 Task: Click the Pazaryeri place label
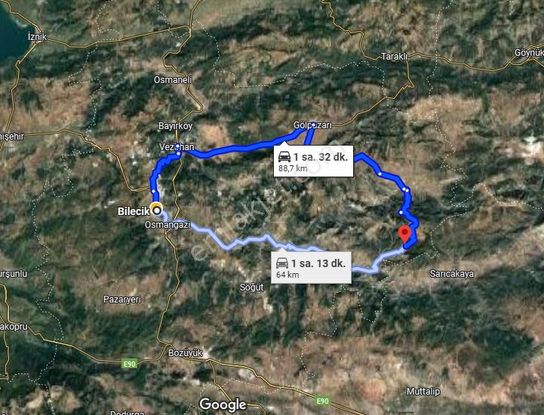[x=122, y=299]
